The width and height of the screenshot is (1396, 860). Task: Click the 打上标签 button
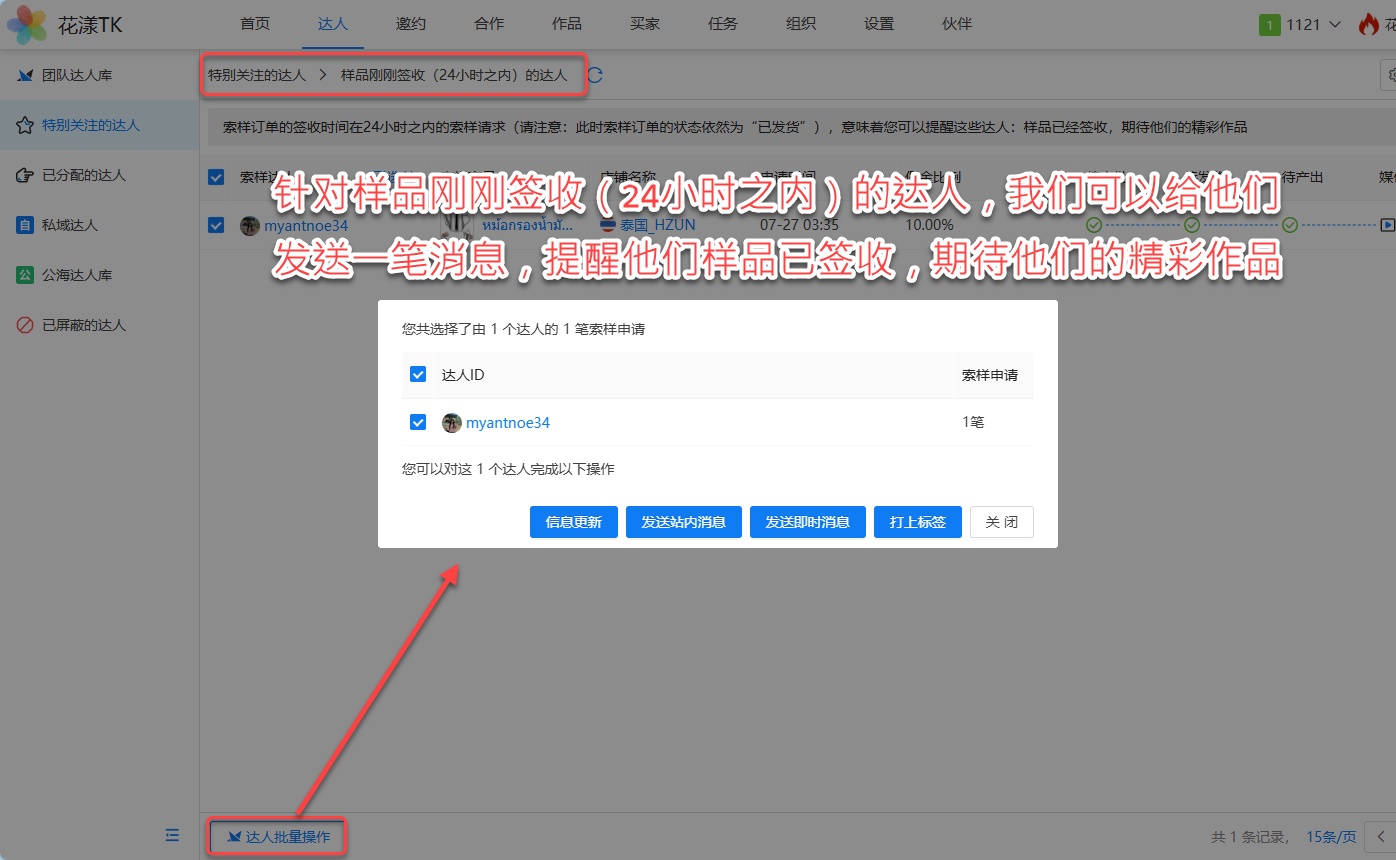click(917, 522)
